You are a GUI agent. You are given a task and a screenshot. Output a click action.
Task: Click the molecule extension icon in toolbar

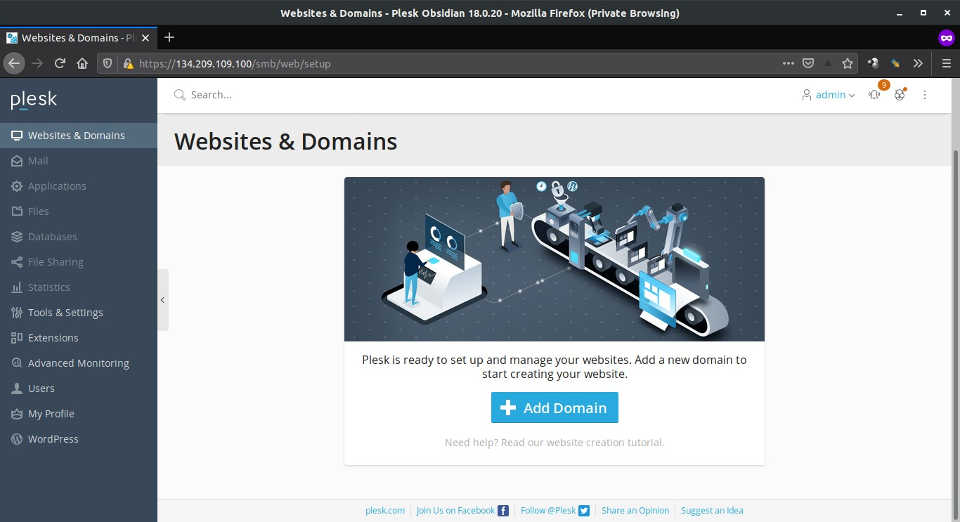(x=872, y=63)
